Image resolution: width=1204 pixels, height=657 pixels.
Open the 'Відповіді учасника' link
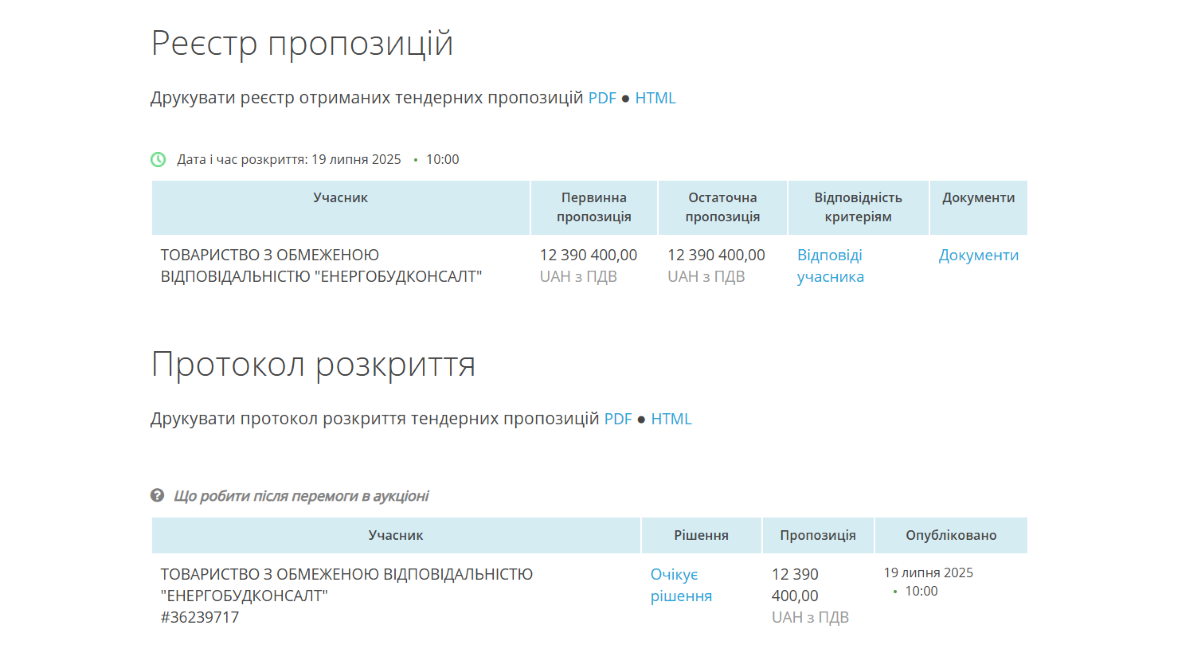click(830, 266)
